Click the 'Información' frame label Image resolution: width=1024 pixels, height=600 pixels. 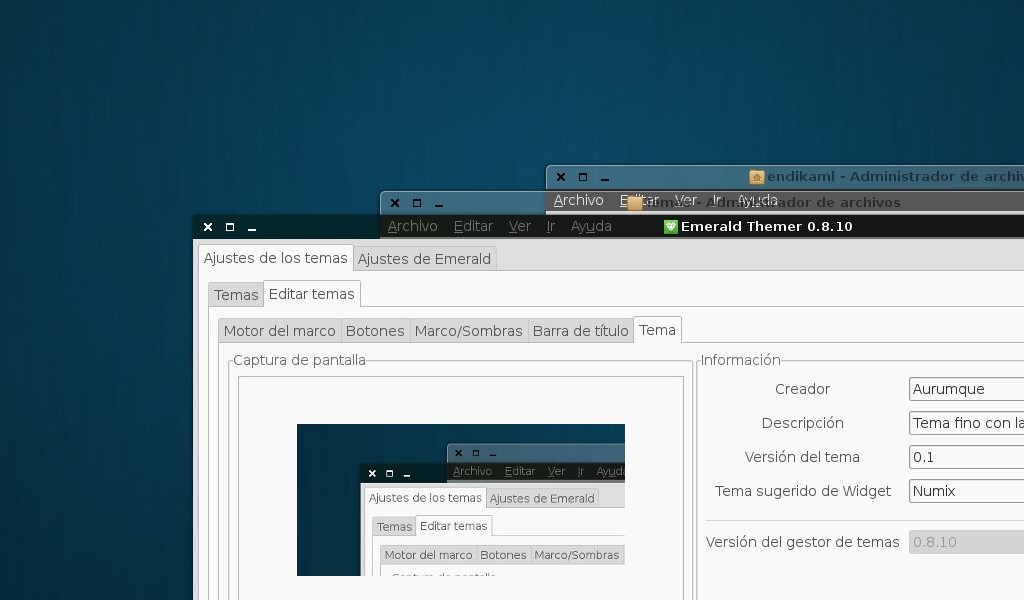click(741, 360)
